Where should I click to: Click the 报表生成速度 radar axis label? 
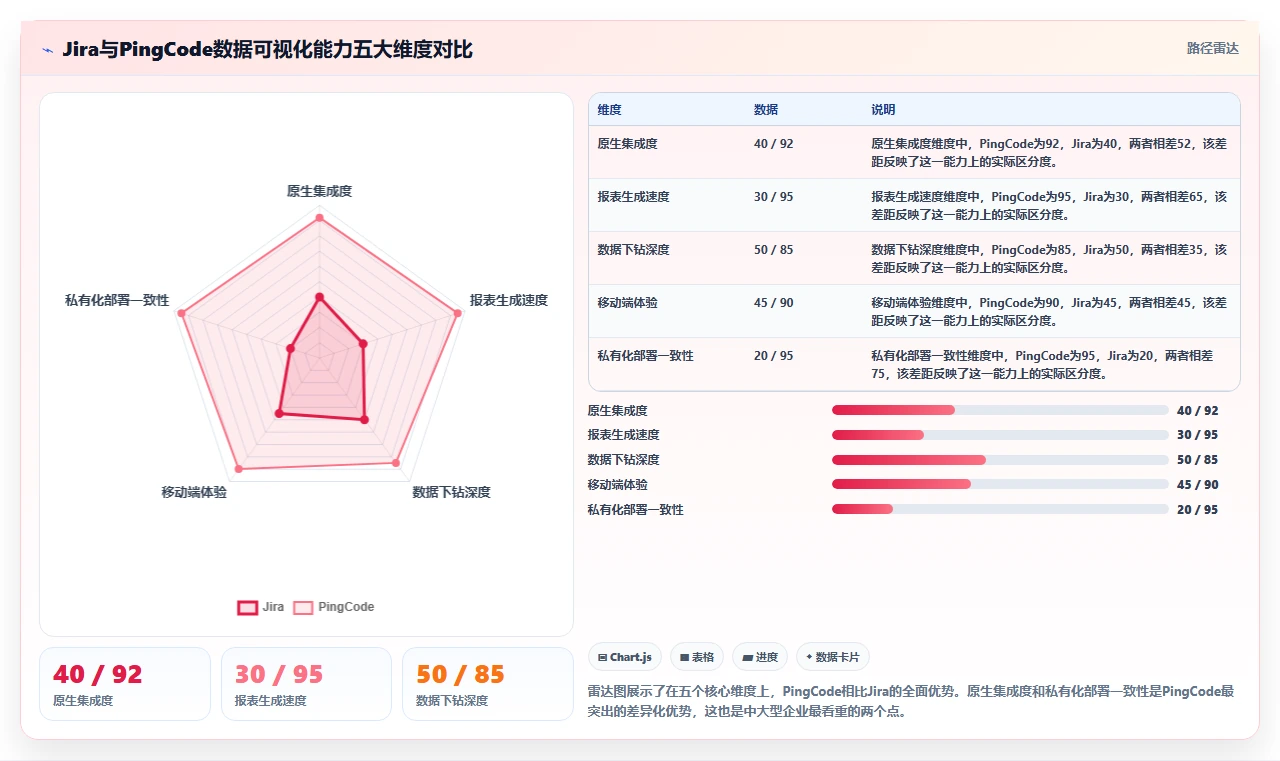pyautogui.click(x=509, y=300)
